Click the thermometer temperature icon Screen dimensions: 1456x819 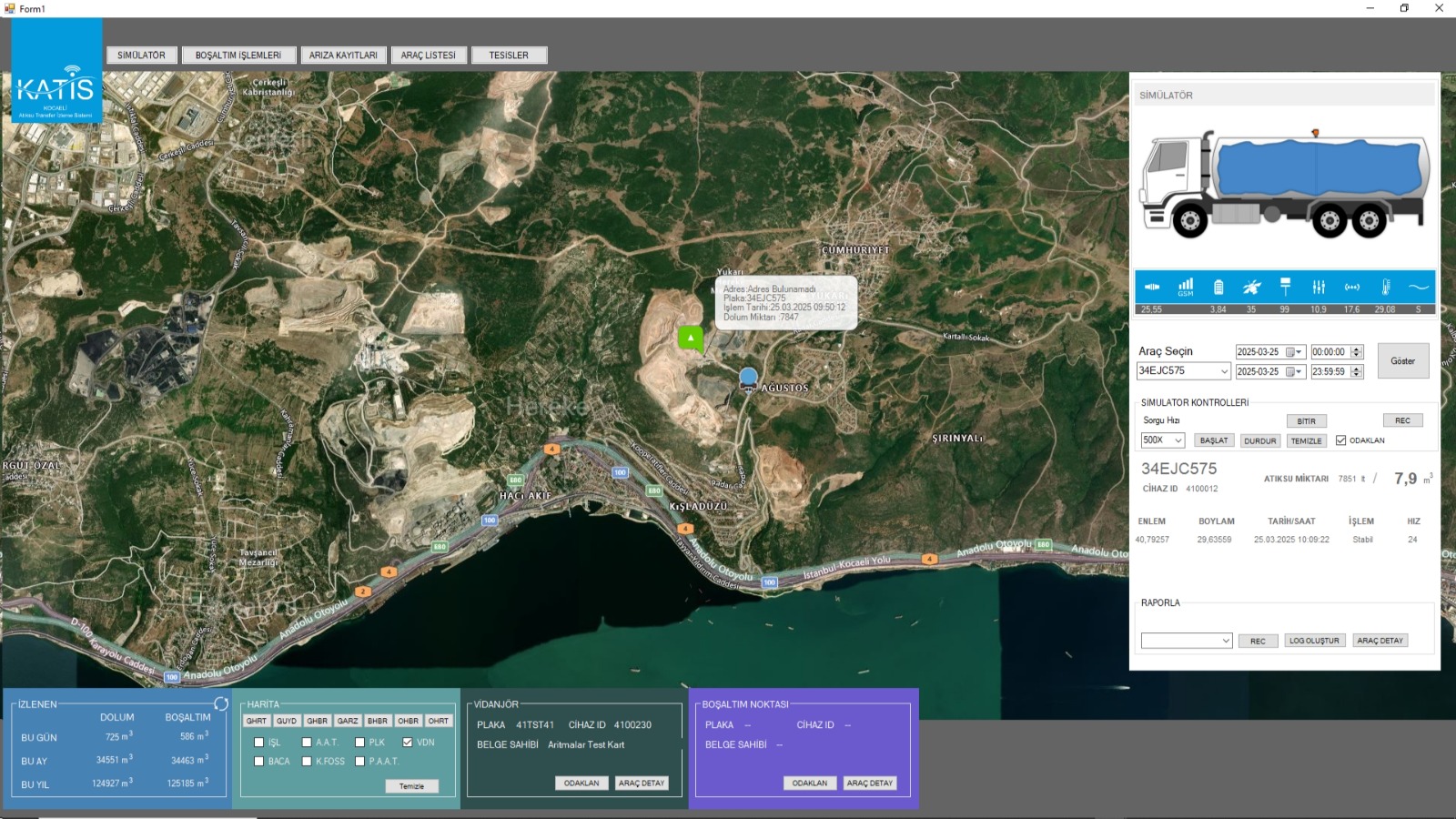pos(1385,287)
